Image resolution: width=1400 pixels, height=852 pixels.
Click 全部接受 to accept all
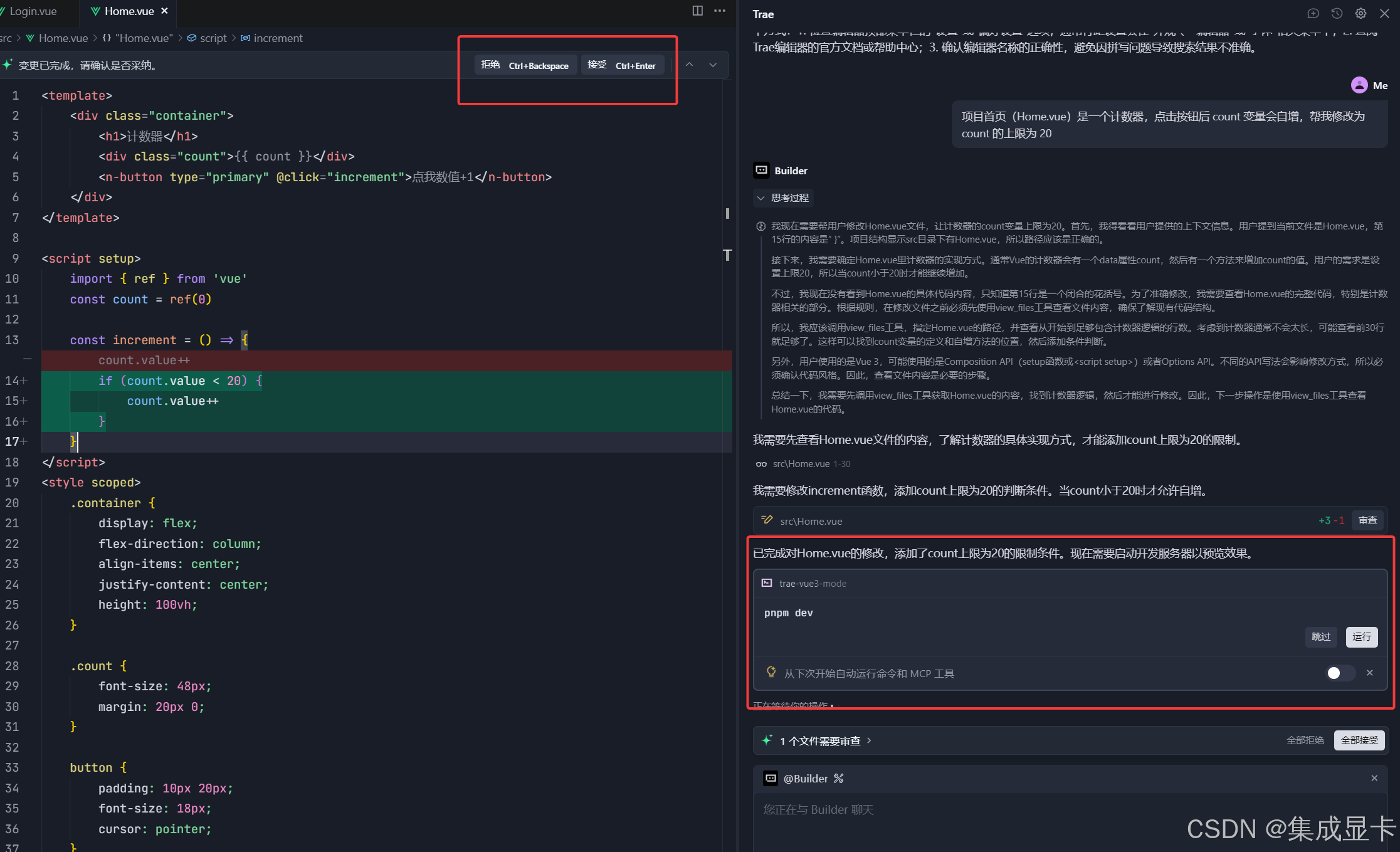(1359, 740)
